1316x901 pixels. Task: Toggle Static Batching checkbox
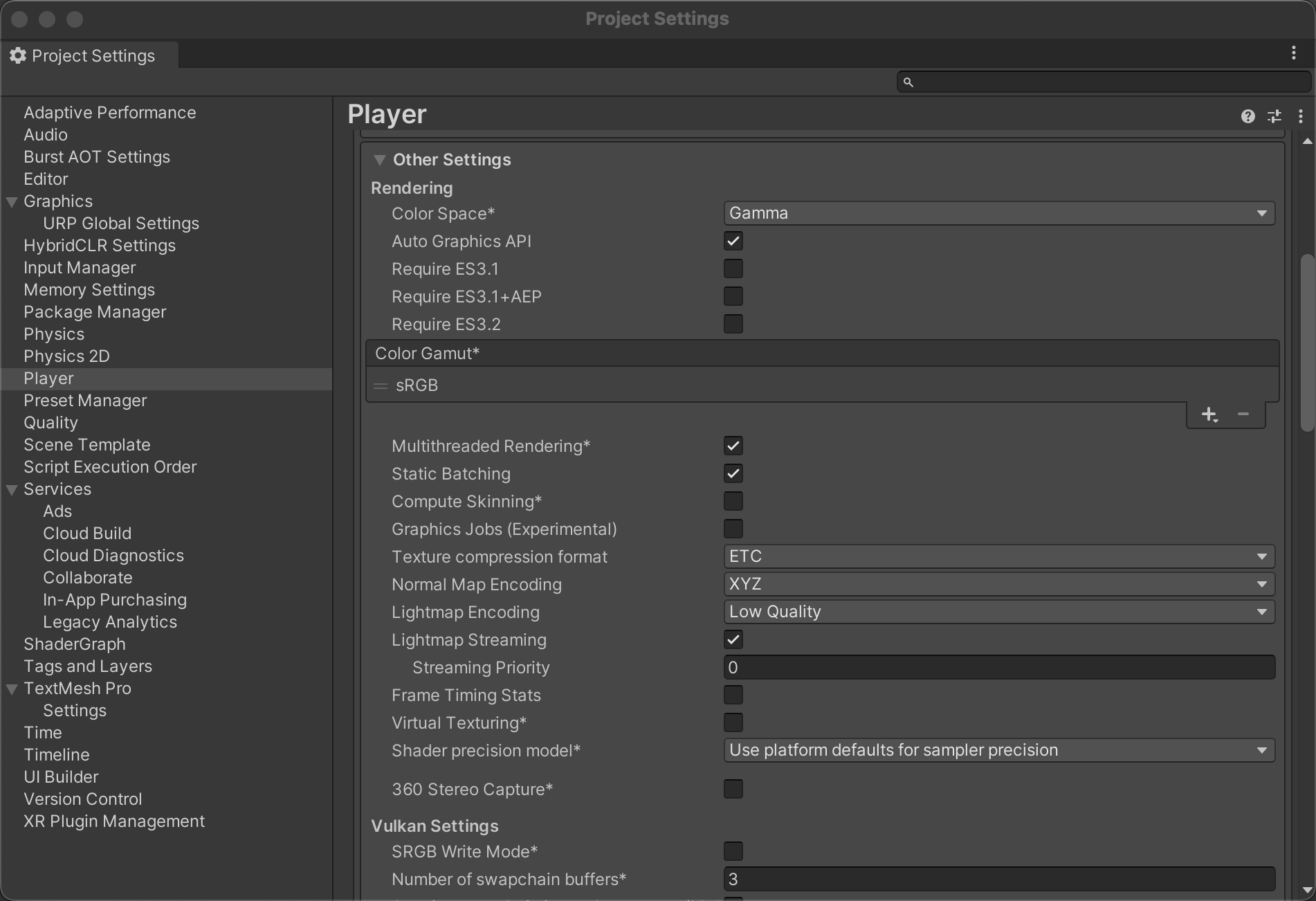tap(733, 473)
